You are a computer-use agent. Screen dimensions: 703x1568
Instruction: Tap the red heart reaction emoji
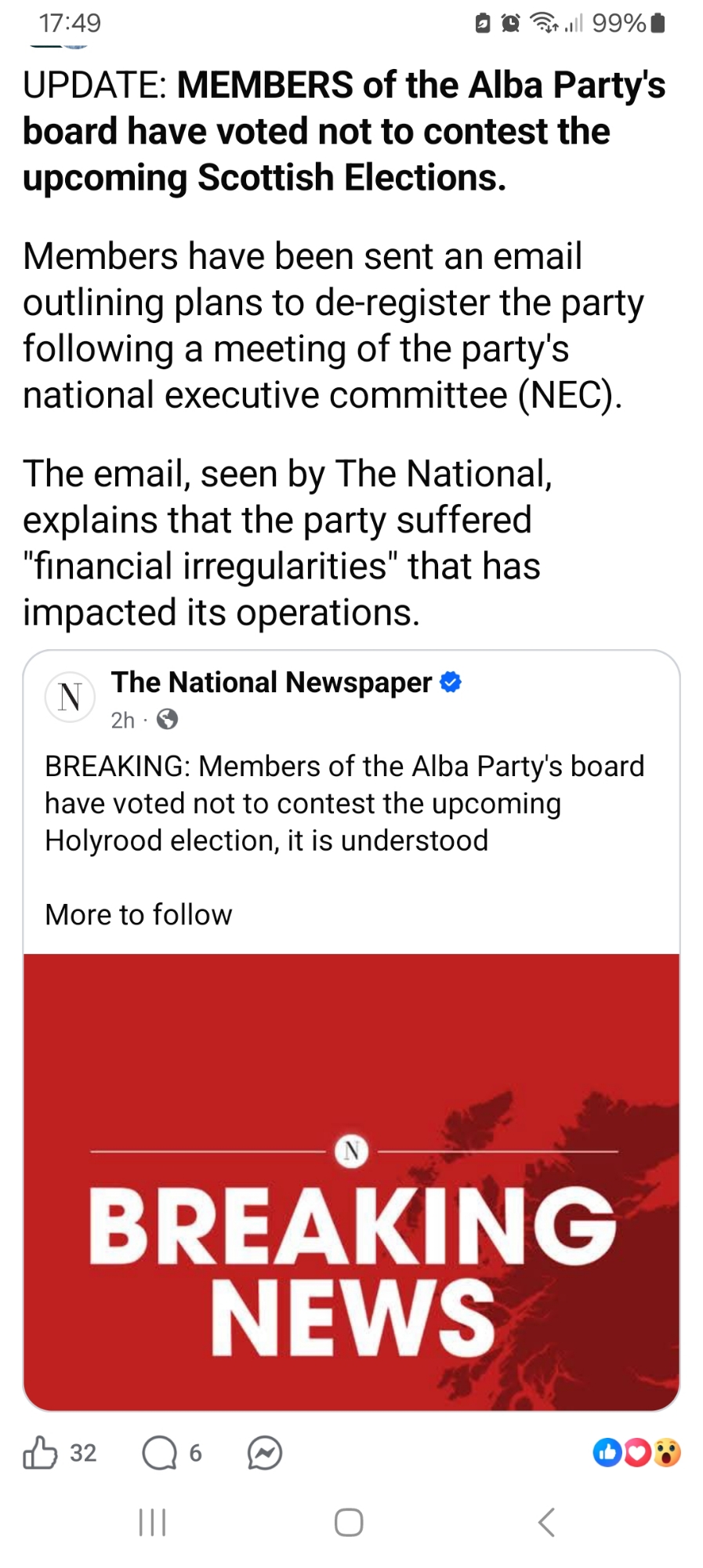636,1453
